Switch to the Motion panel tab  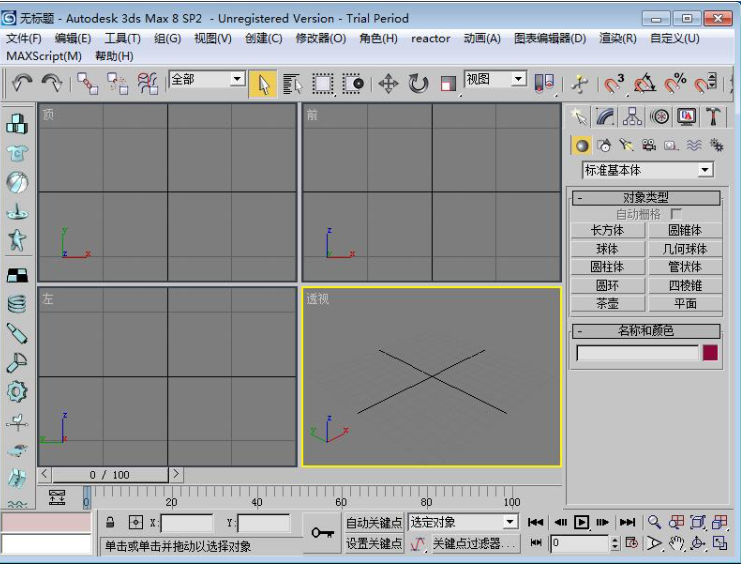click(x=660, y=116)
